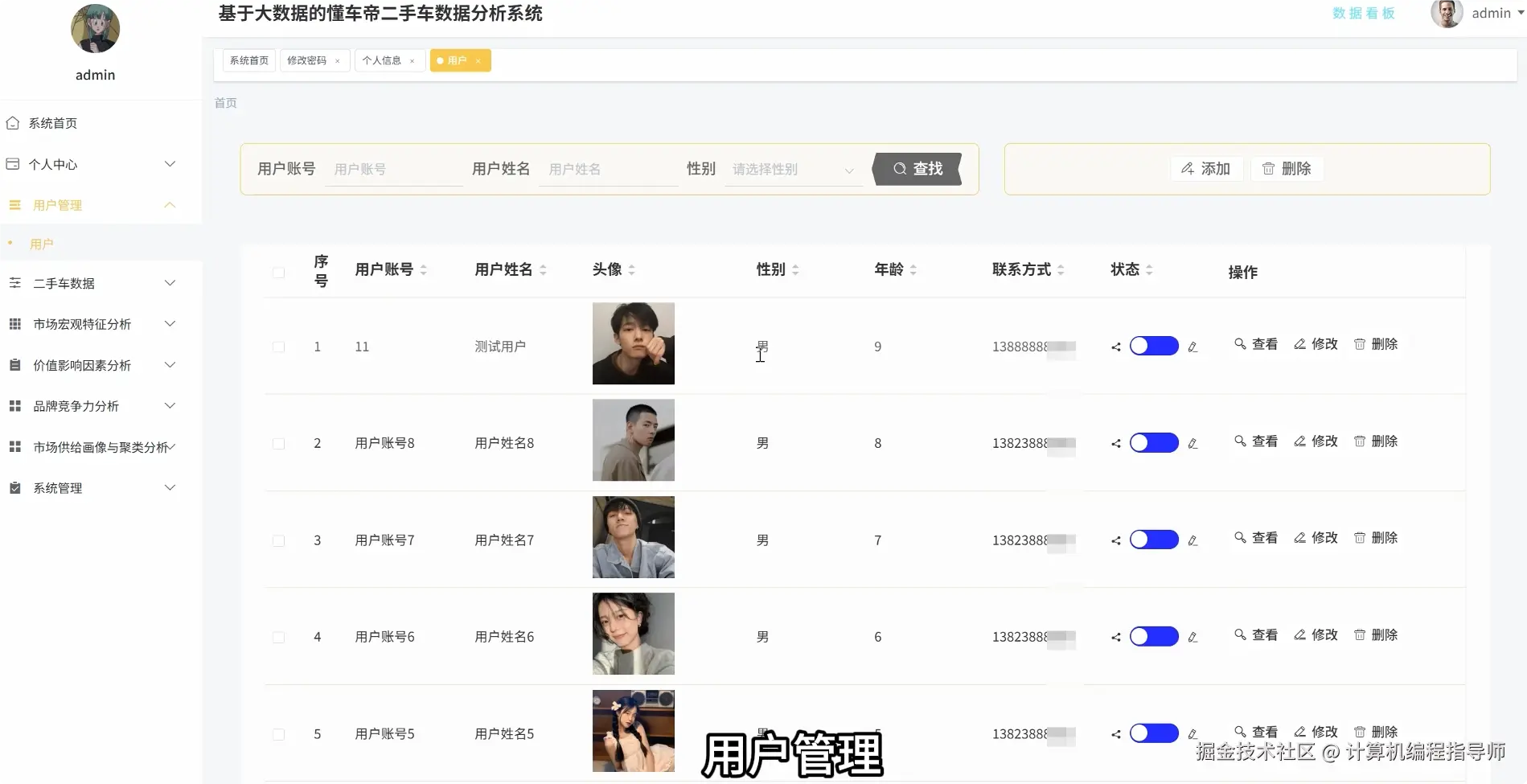This screenshot has height=784, width=1527.
Task: Toggle the status switch for 用户账号8
Action: pos(1154,443)
